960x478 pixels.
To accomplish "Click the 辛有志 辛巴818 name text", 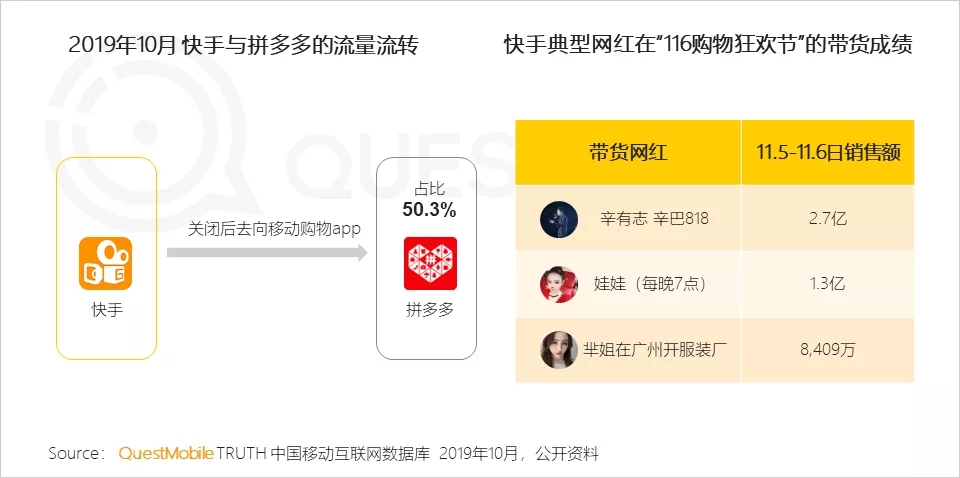I will click(654, 218).
